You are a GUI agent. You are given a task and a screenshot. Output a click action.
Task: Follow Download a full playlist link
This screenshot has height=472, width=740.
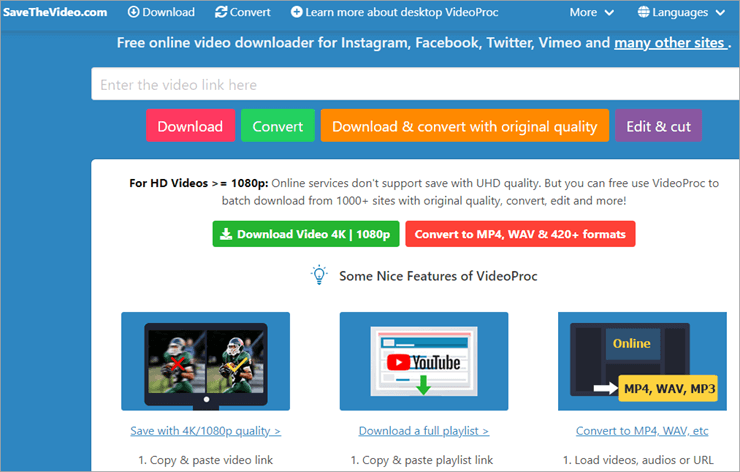[424, 430]
